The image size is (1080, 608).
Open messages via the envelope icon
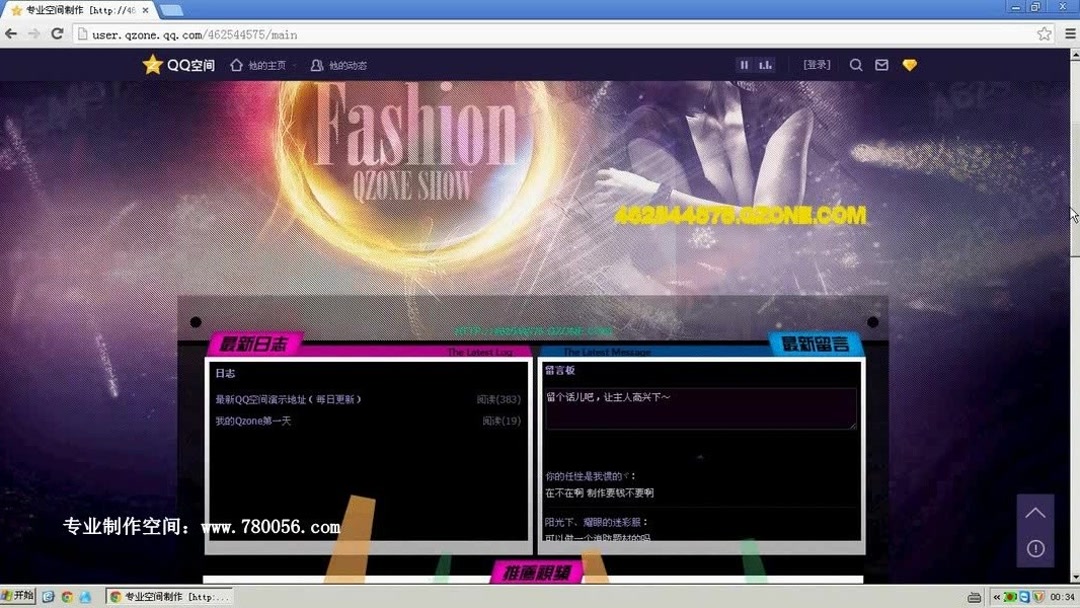click(x=882, y=64)
